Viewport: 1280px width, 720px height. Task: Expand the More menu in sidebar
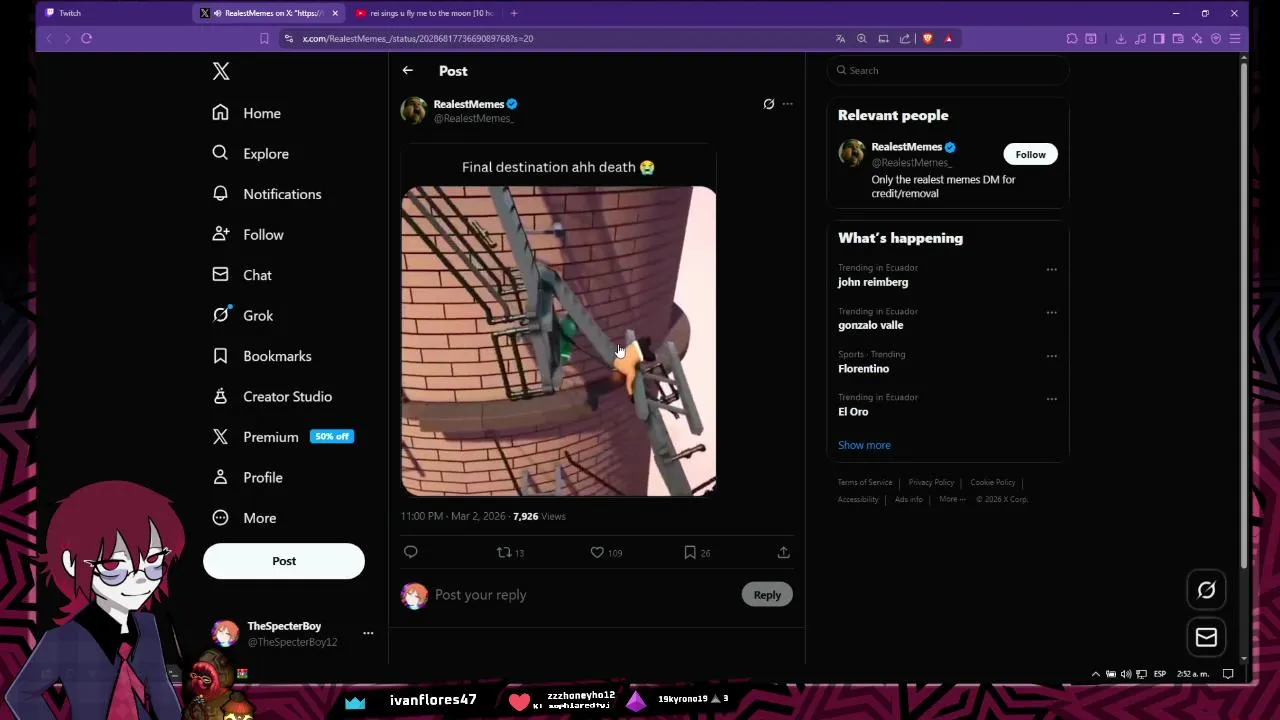click(x=244, y=518)
